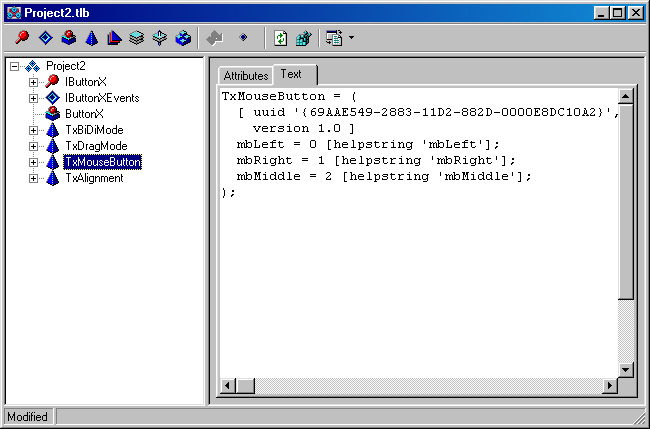
Task: Select the TxDragMode tree item
Action: tap(96, 146)
